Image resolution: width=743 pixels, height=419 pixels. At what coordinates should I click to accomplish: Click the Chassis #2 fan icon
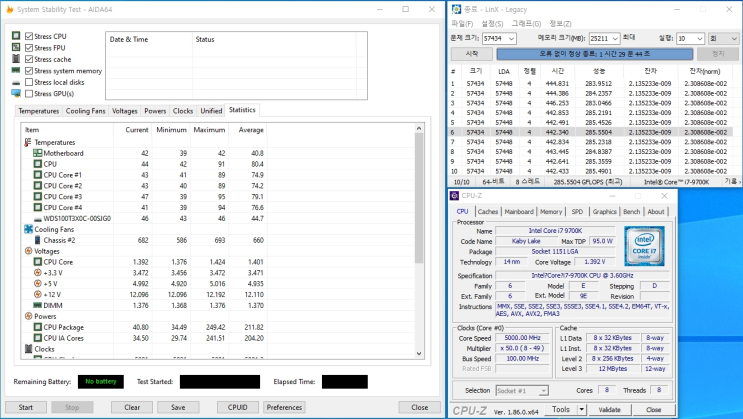point(37,240)
